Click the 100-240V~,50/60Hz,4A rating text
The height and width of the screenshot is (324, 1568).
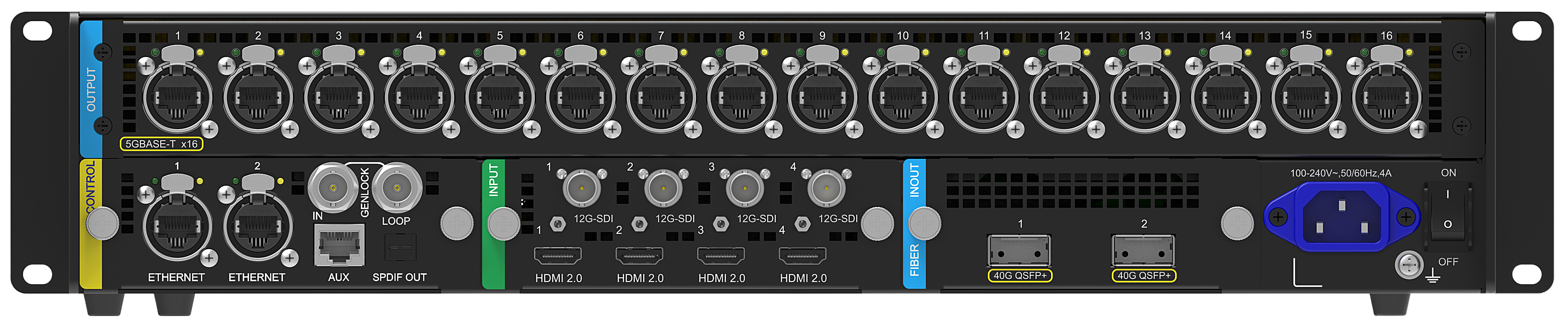[1340, 173]
